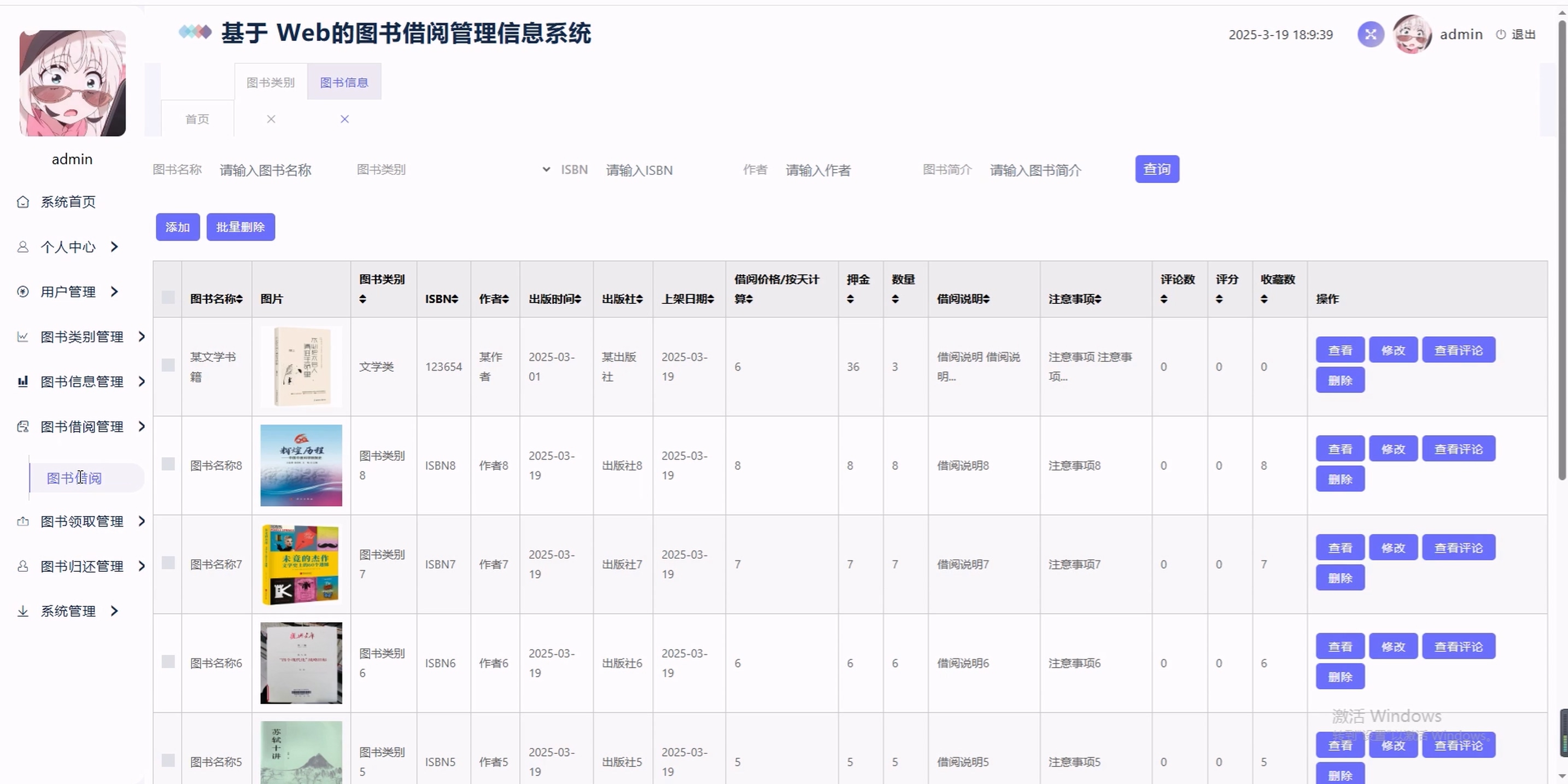Select the checkbox for 图书名称7 row
The height and width of the screenshot is (784, 1568).
(x=168, y=563)
